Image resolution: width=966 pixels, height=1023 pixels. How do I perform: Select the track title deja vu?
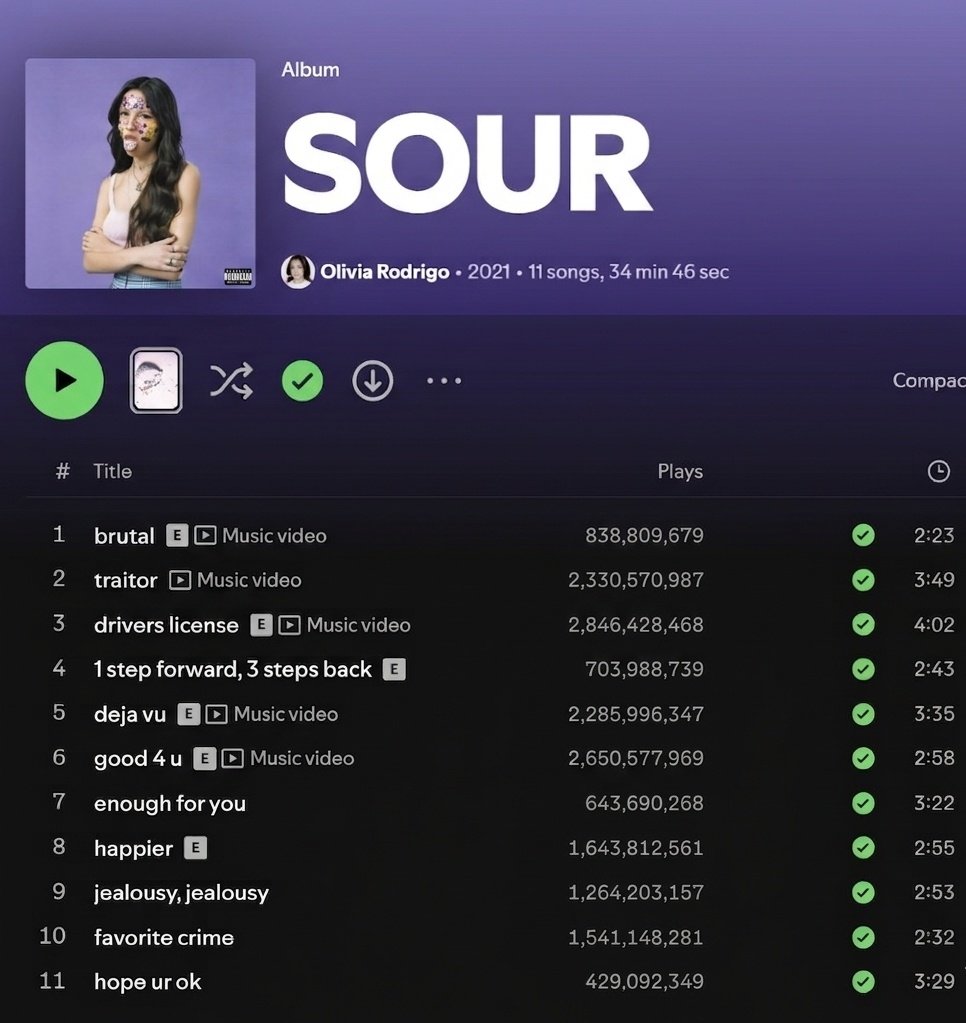click(x=130, y=714)
